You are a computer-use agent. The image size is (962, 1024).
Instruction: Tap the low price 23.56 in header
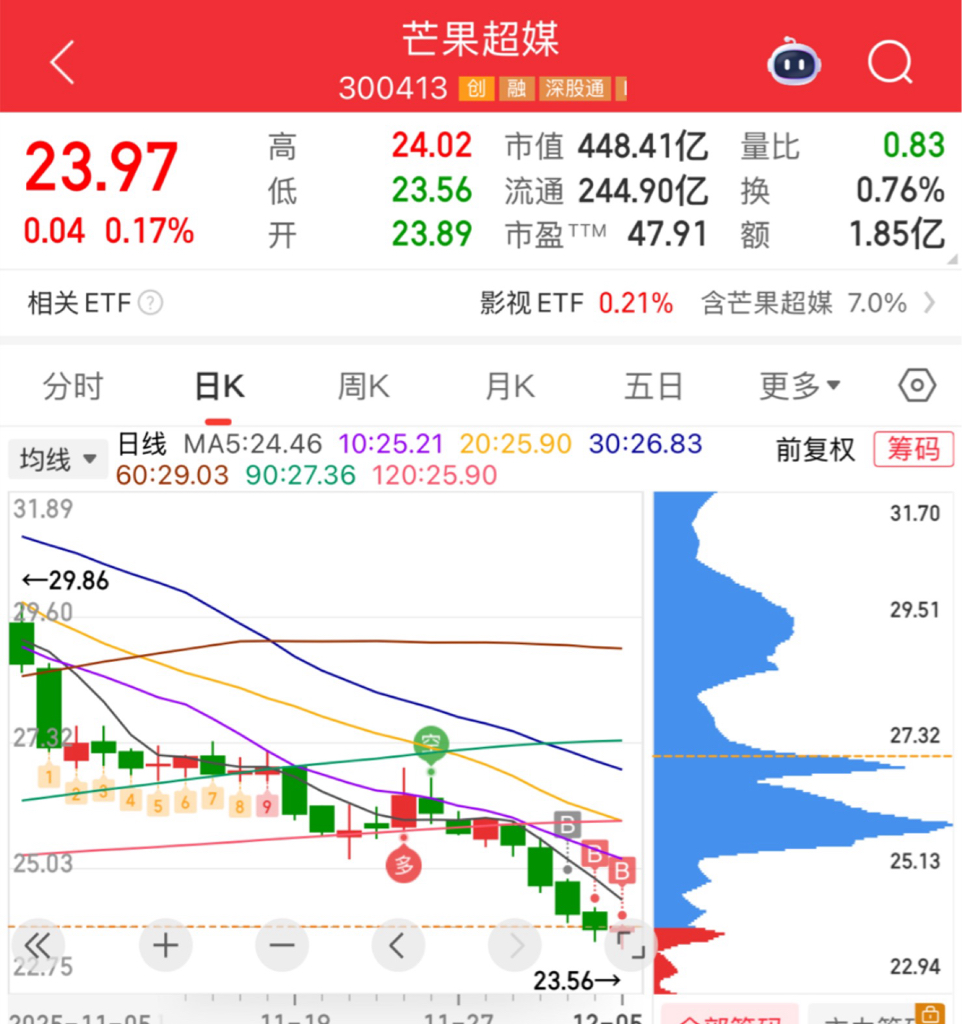[x=432, y=190]
